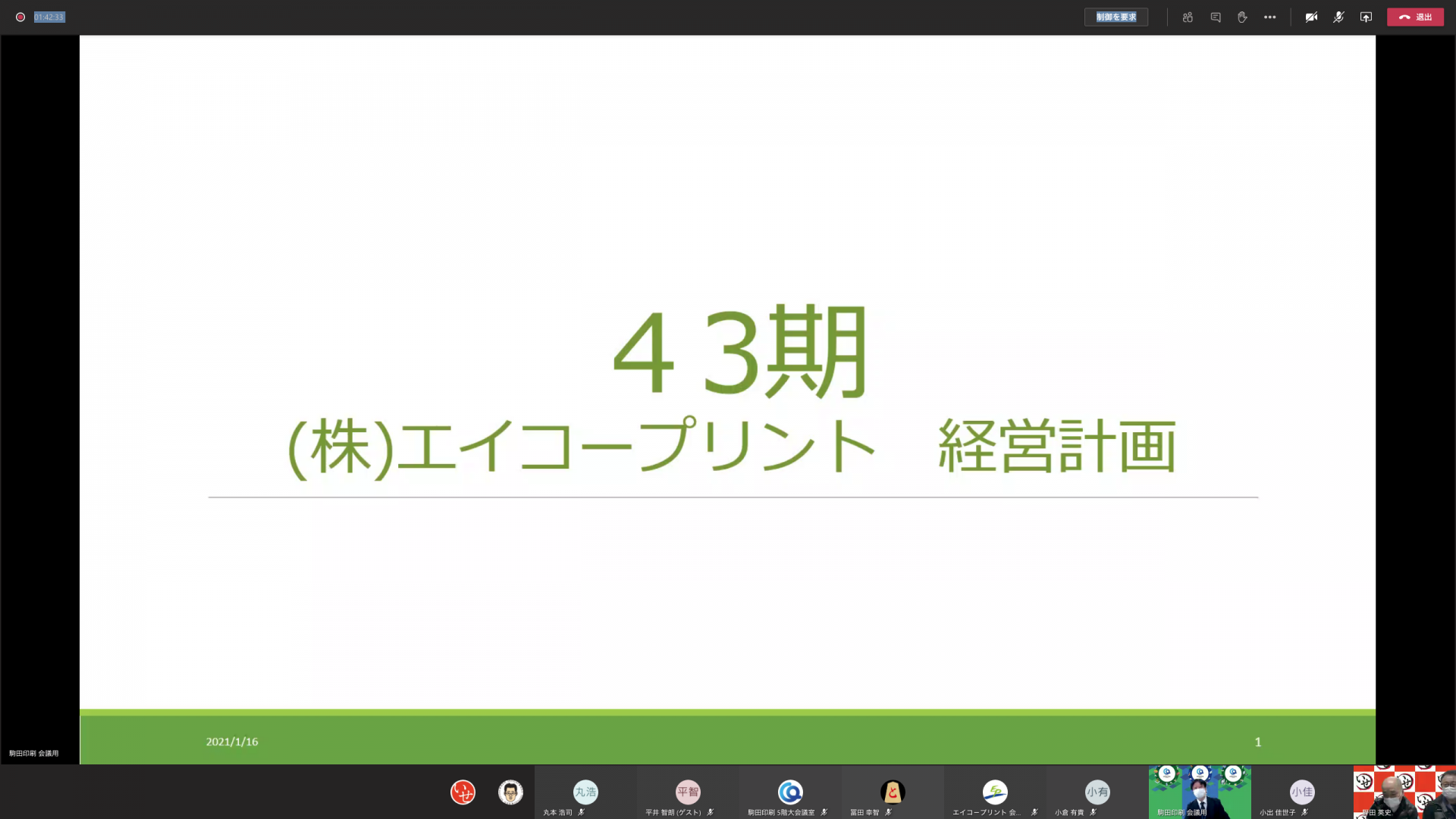Open the share content tray
This screenshot has height=819, width=1456.
coord(1366,17)
